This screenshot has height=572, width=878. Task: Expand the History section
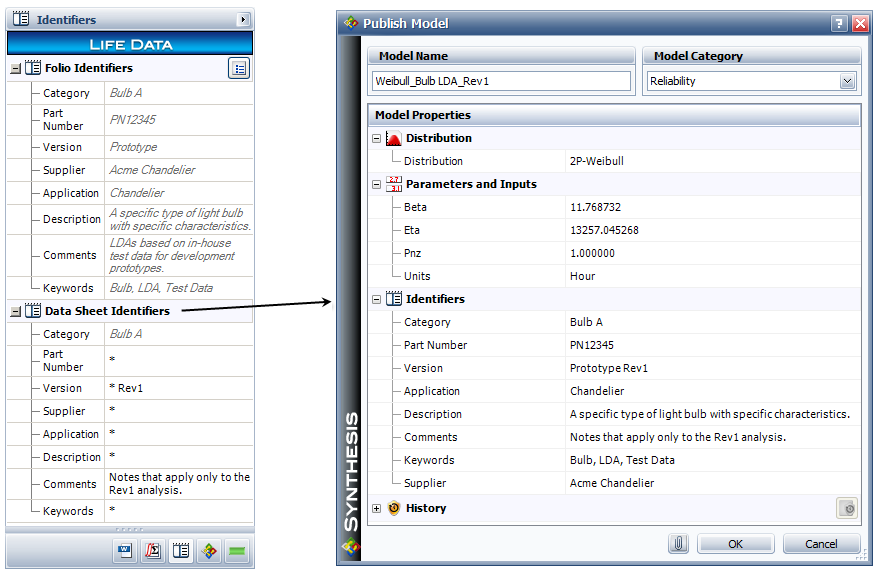(x=377, y=509)
